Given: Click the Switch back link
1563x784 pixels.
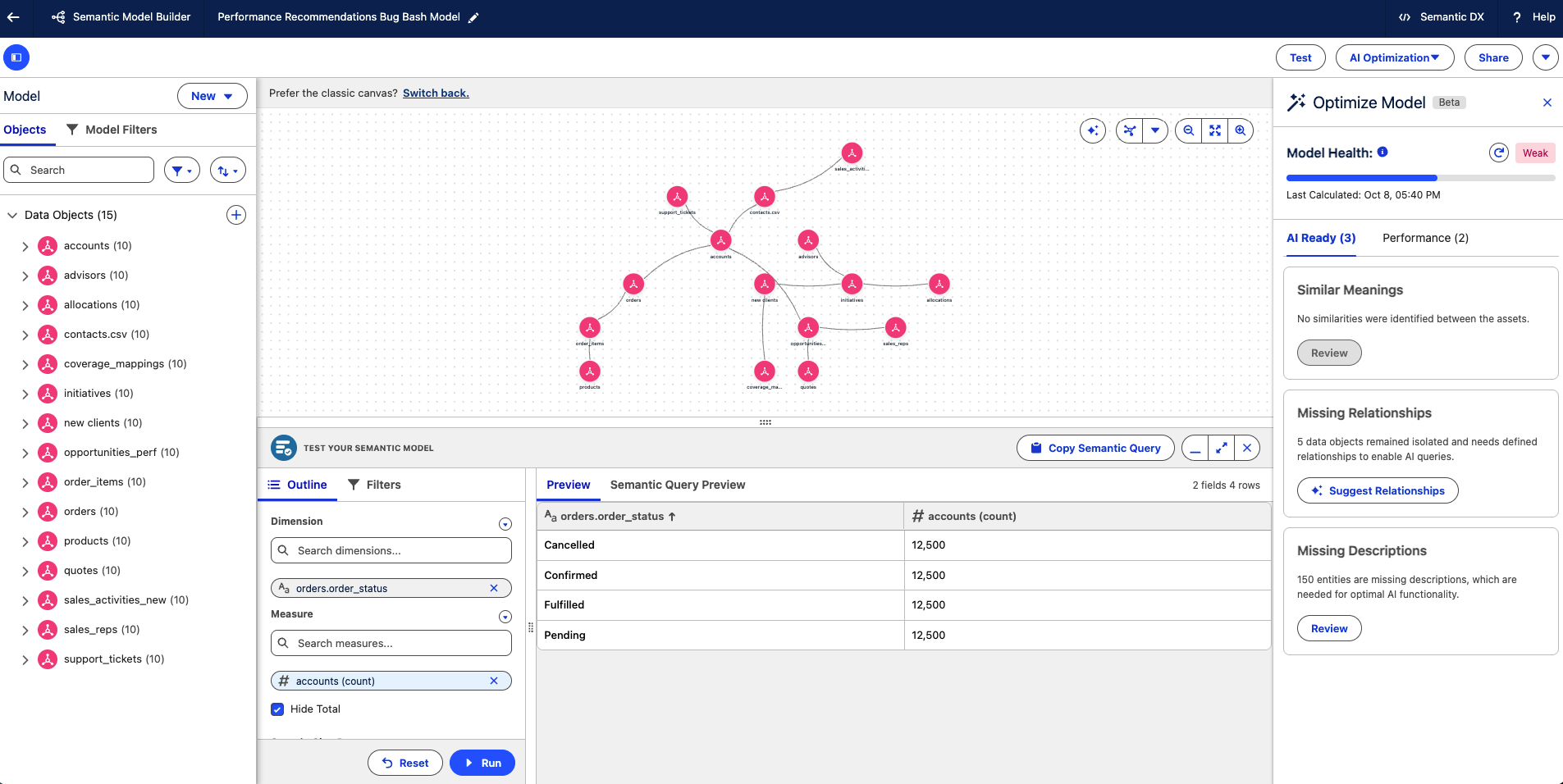Looking at the screenshot, I should (x=436, y=93).
